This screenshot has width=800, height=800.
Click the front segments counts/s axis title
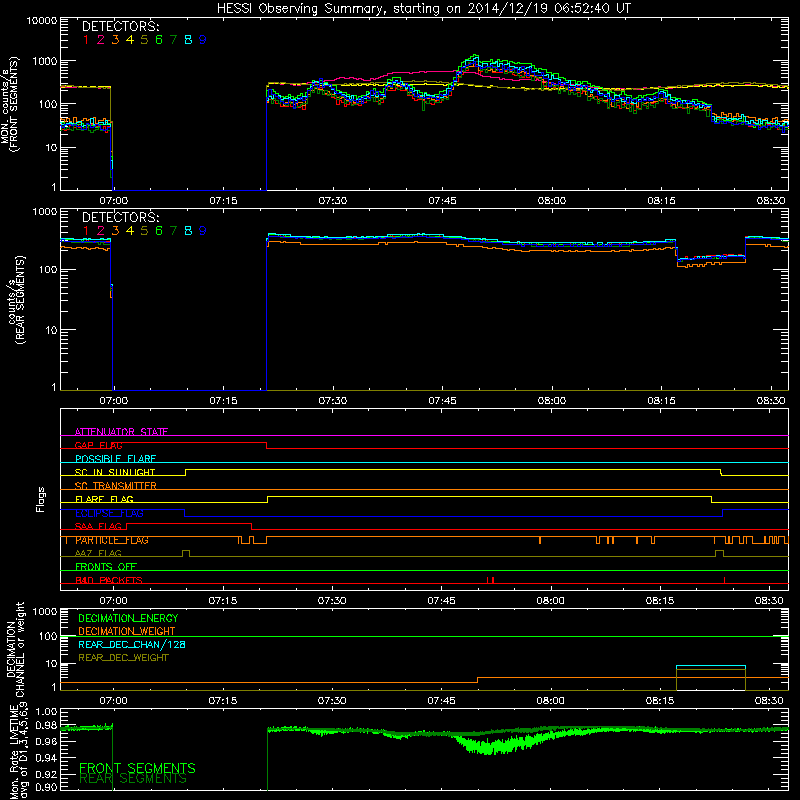click(9, 105)
